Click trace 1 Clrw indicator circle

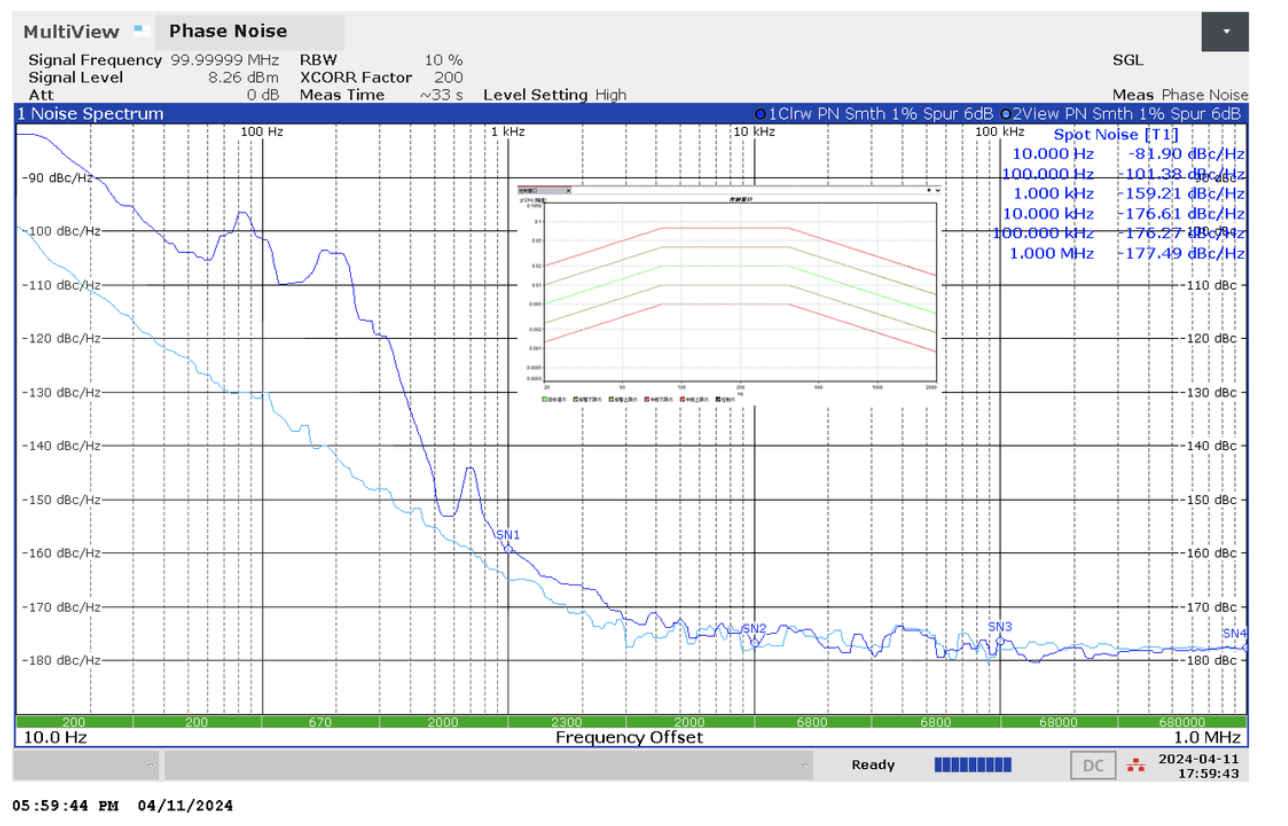(x=761, y=114)
